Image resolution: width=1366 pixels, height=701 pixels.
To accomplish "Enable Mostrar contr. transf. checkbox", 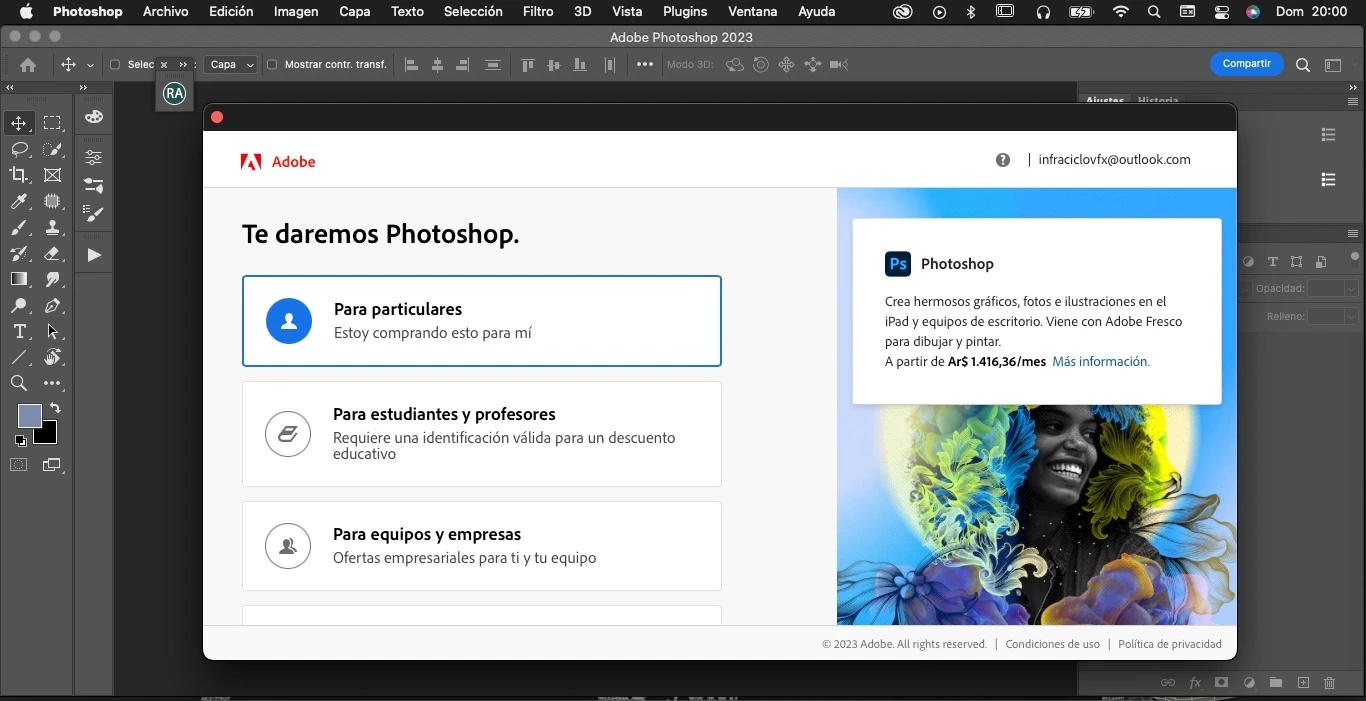I will click(x=272, y=65).
